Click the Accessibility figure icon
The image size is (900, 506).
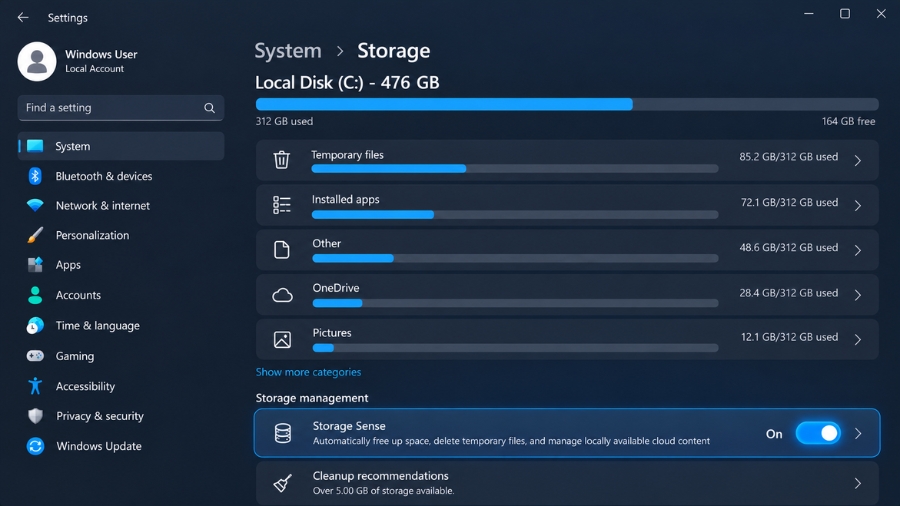(x=35, y=386)
